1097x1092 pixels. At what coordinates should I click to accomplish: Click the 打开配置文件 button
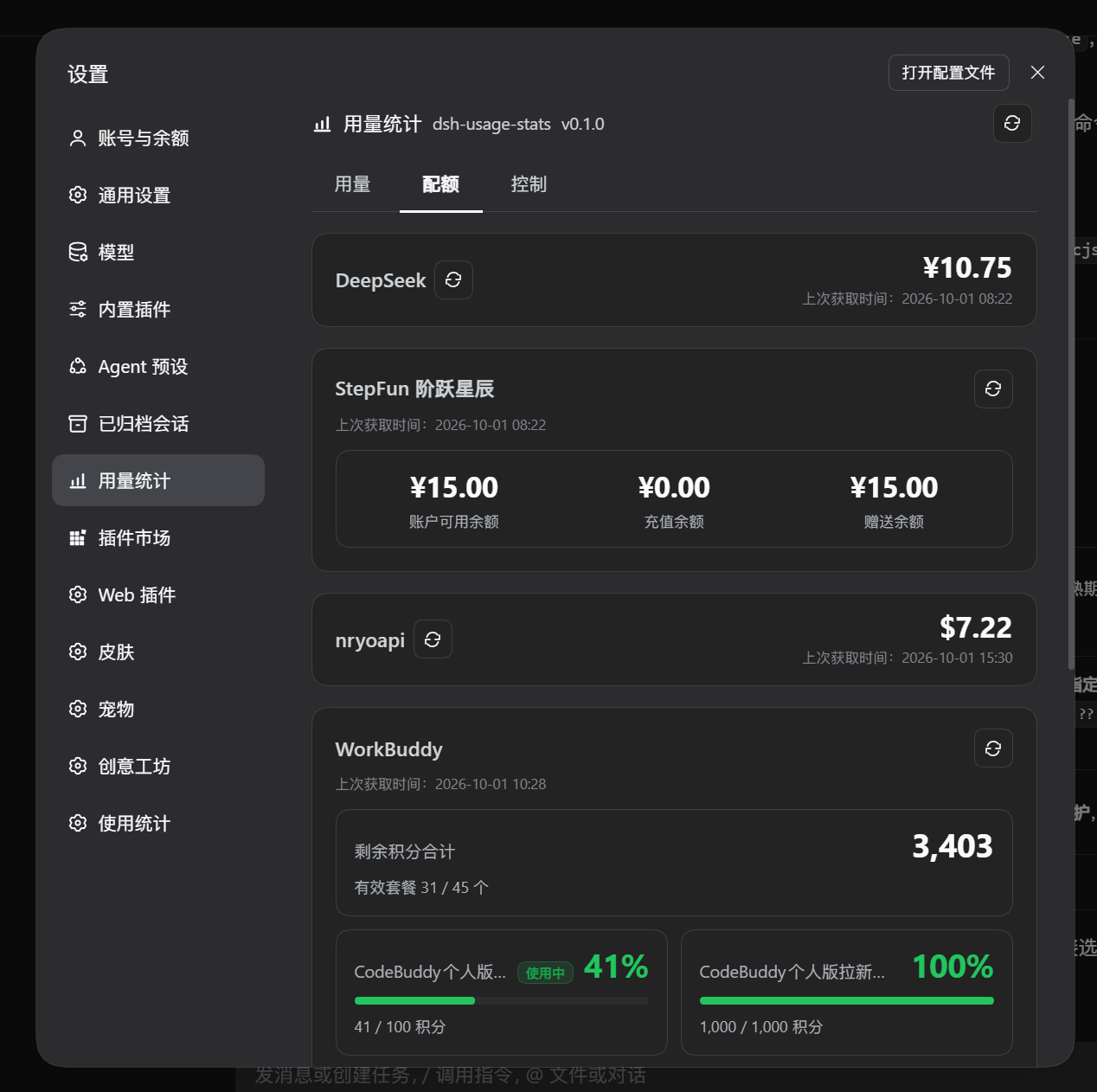949,73
